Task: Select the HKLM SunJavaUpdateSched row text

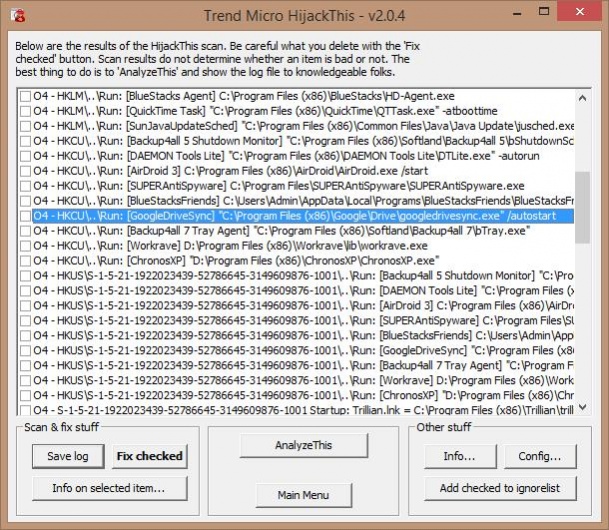Action: point(303,126)
